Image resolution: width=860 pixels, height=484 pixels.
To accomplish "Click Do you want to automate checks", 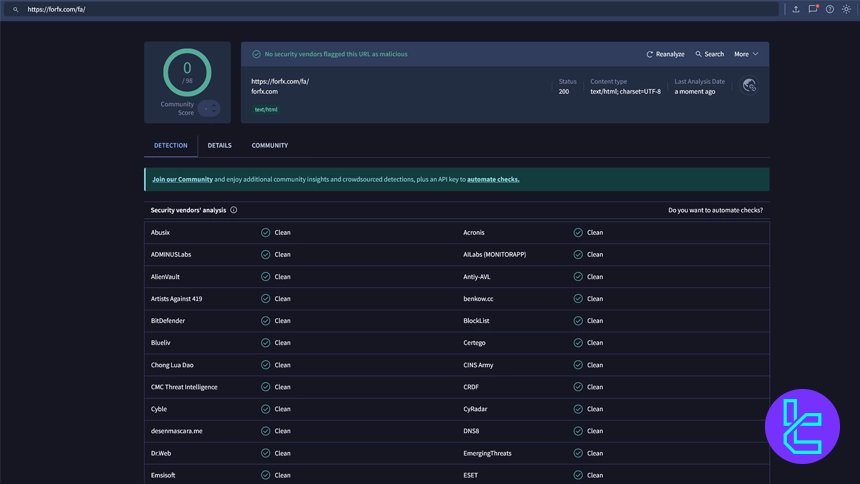I will click(x=715, y=210).
